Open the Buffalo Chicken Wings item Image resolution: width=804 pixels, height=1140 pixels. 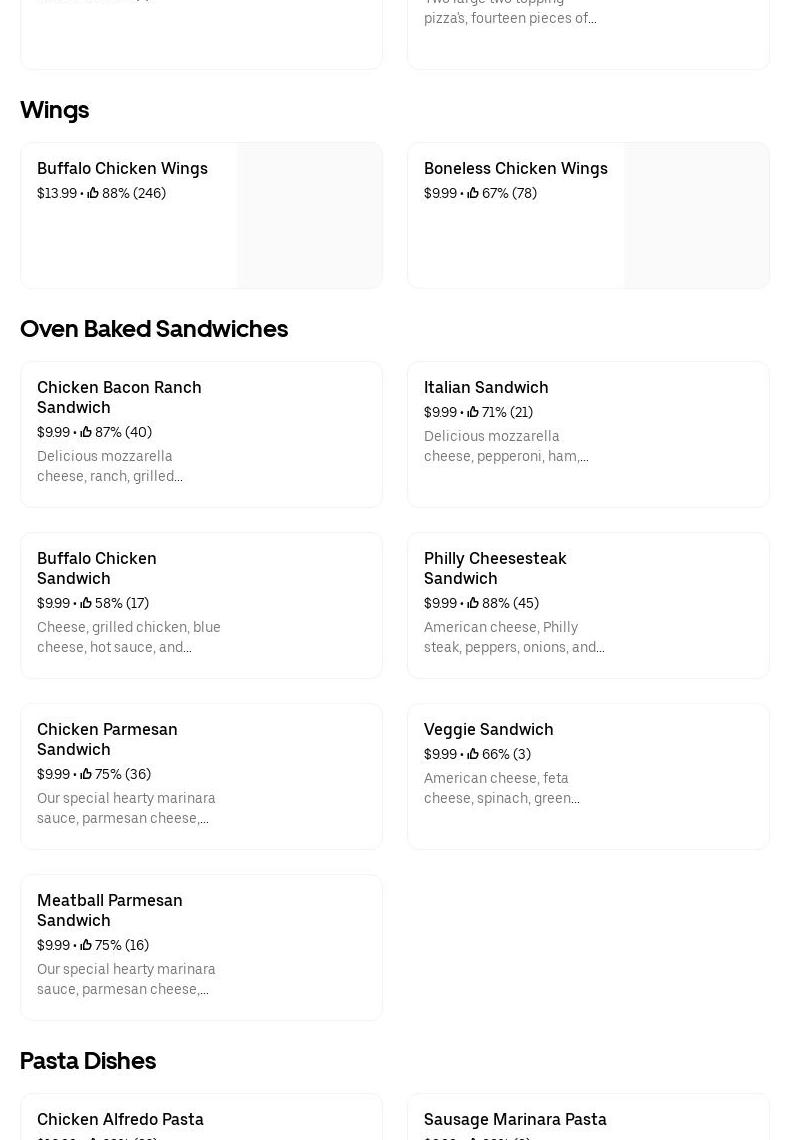122,168
